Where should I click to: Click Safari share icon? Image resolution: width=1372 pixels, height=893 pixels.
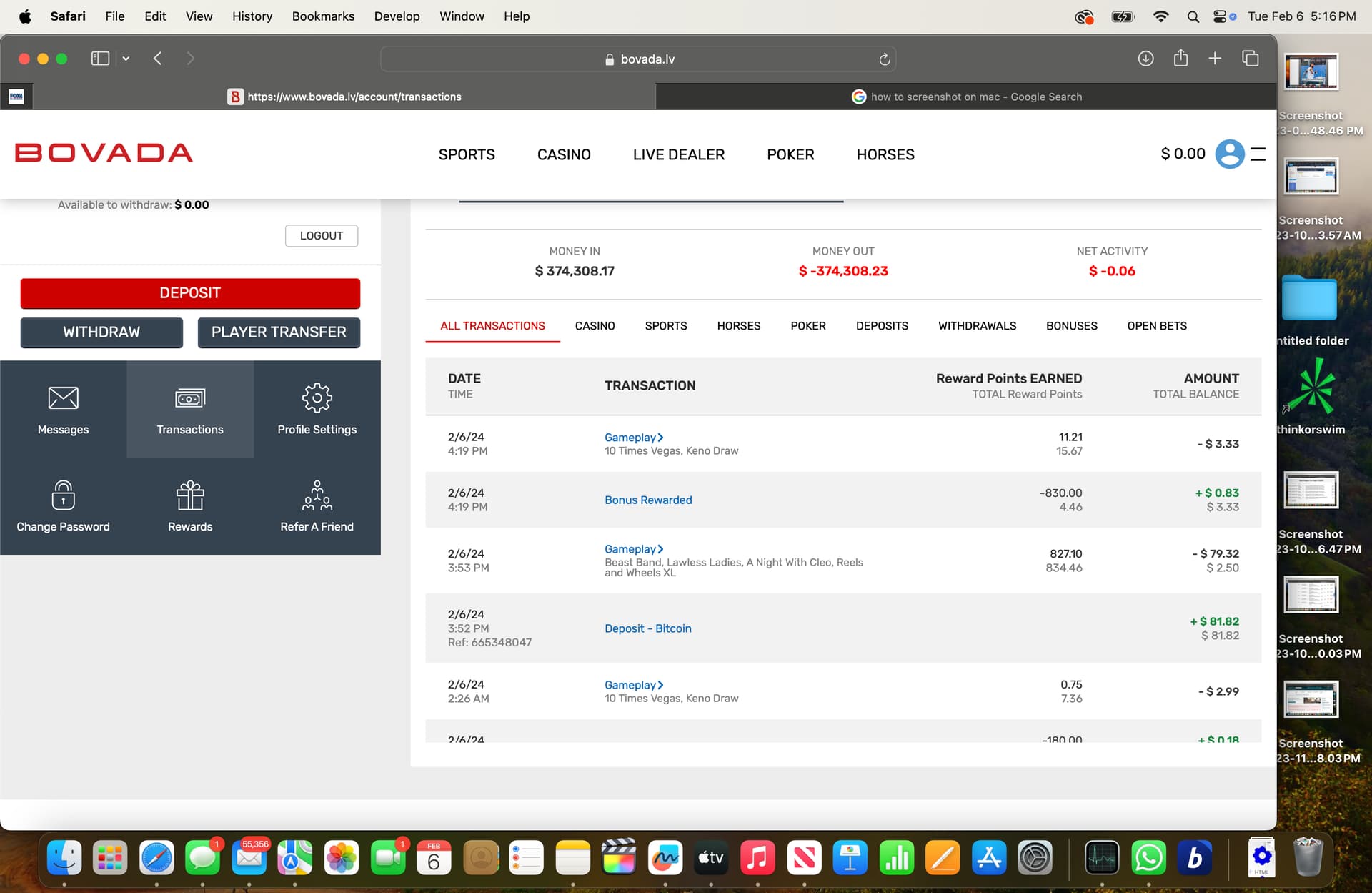(1180, 59)
